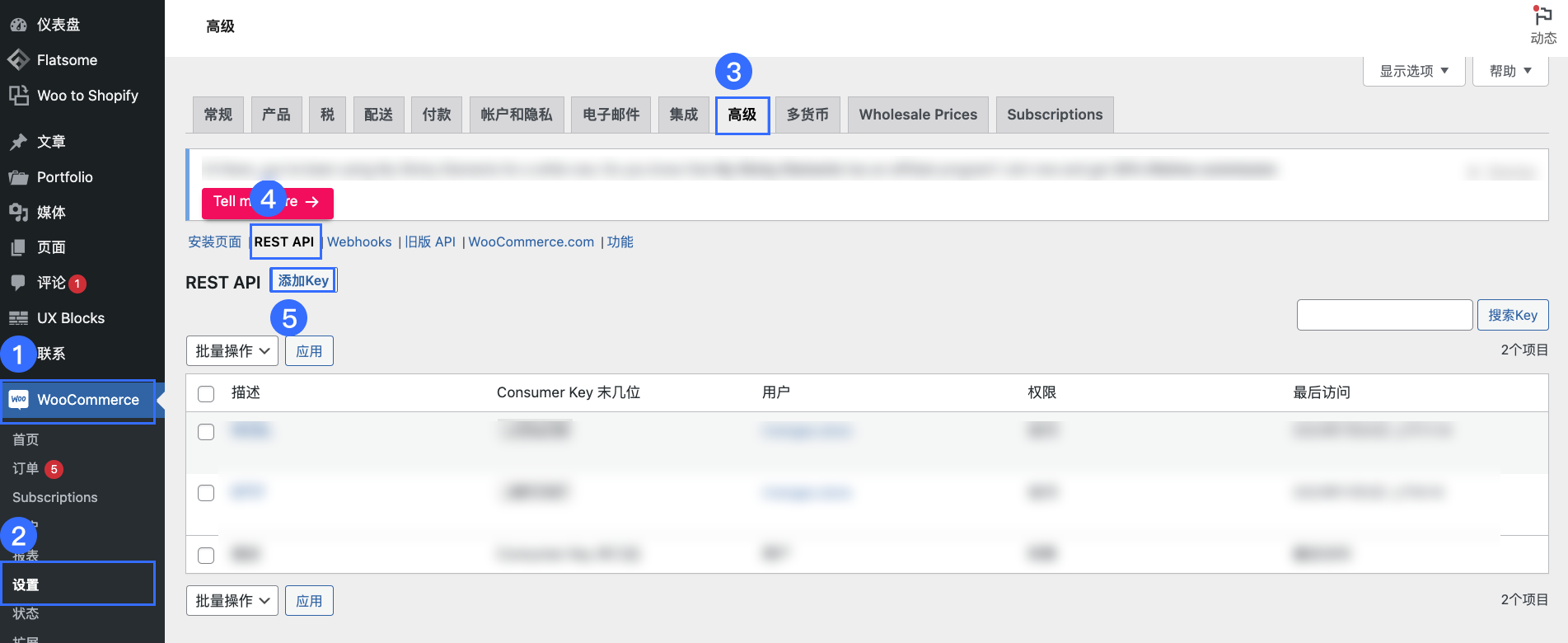Open the 旧版 API link
The width and height of the screenshot is (1568, 643).
click(430, 242)
